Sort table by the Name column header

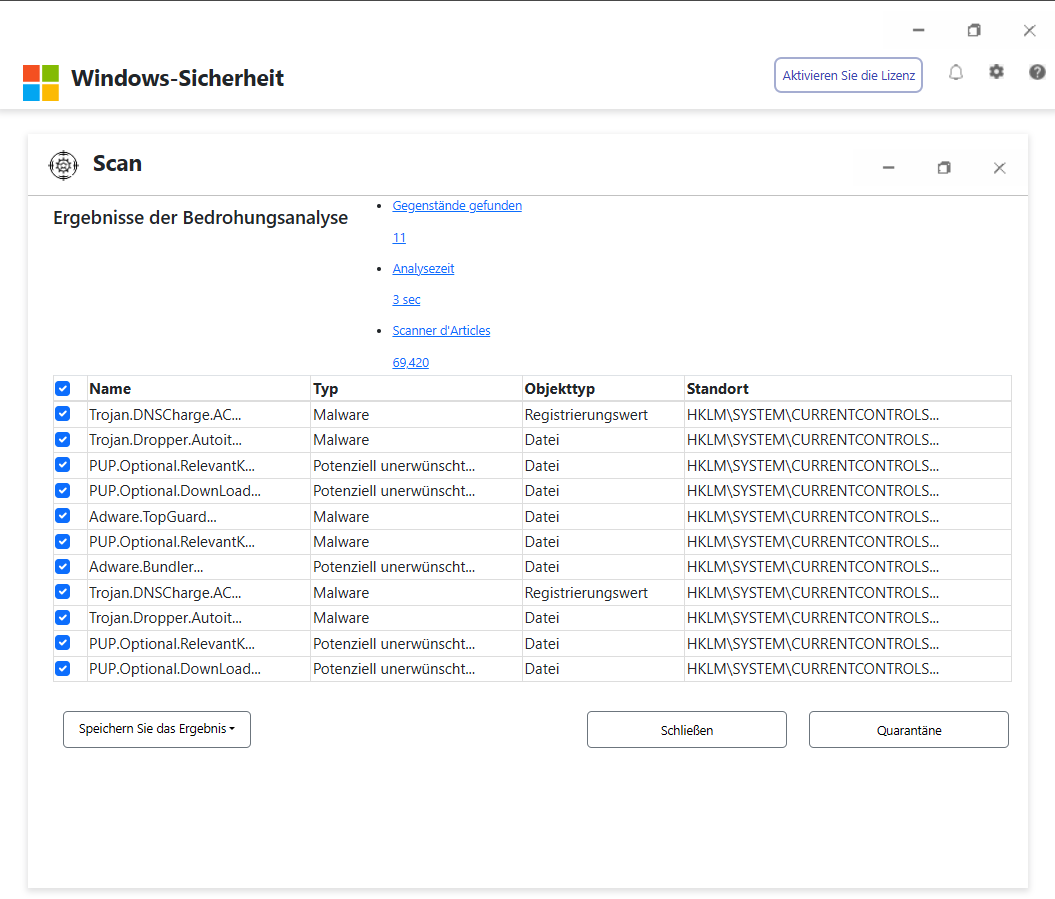coord(110,389)
